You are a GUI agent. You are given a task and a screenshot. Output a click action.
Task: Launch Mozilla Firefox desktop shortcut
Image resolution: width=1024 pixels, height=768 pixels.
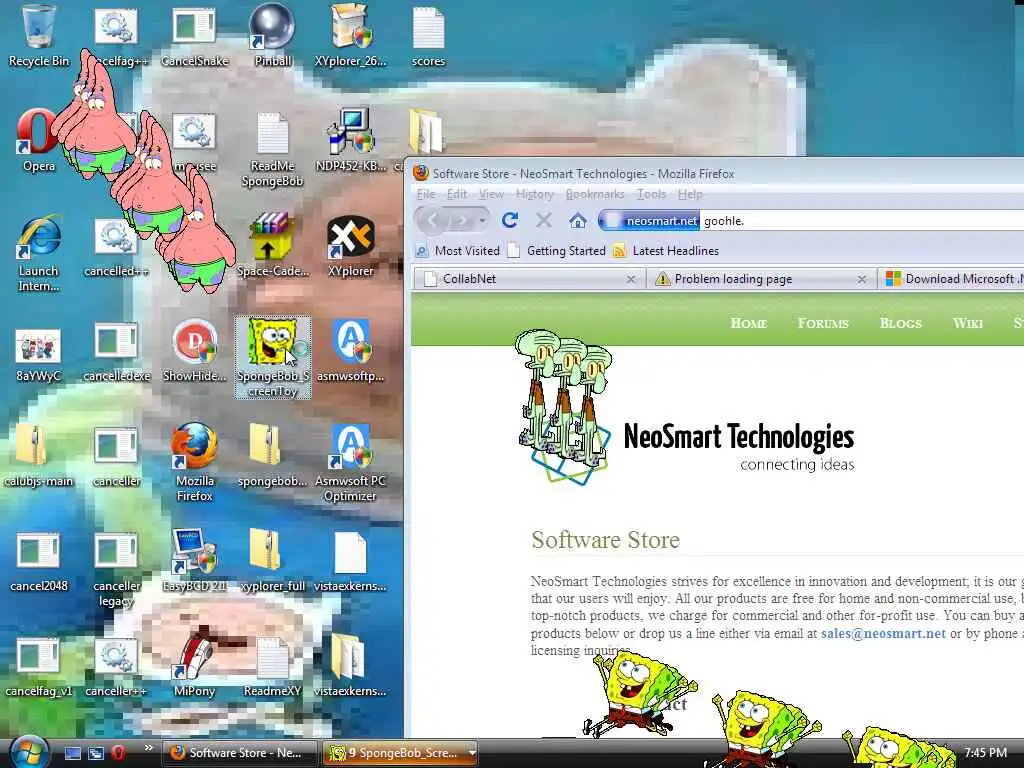[195, 462]
